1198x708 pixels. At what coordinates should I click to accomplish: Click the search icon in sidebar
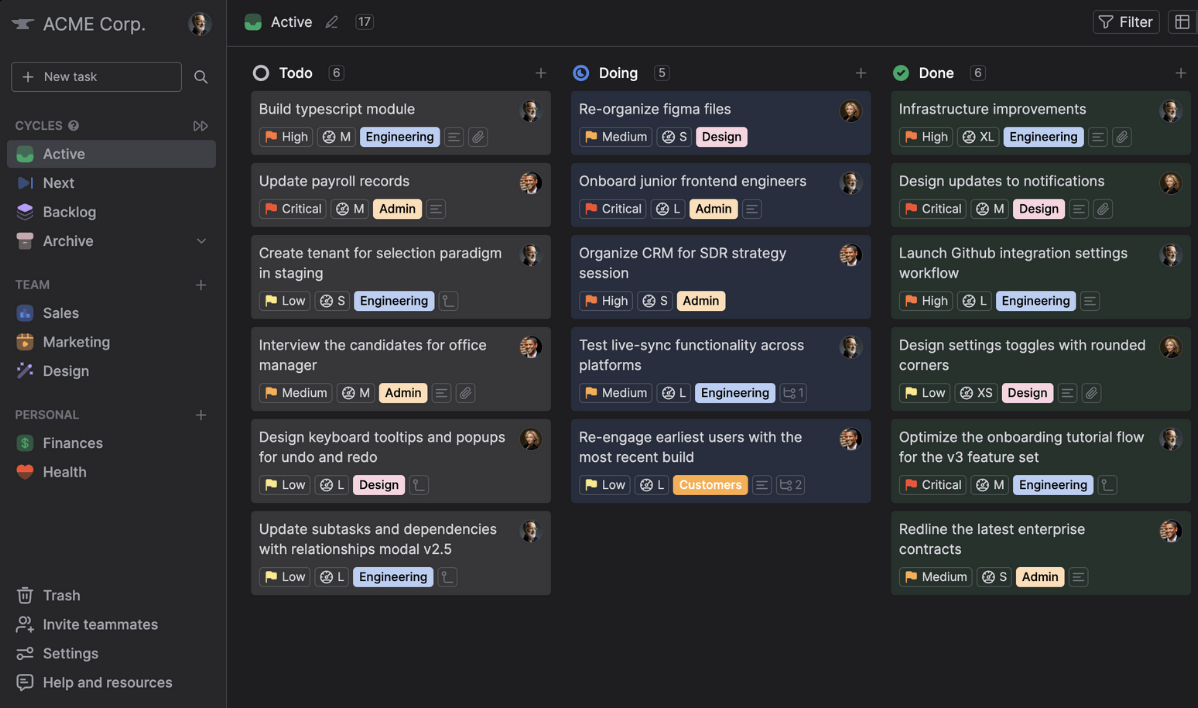tap(200, 77)
